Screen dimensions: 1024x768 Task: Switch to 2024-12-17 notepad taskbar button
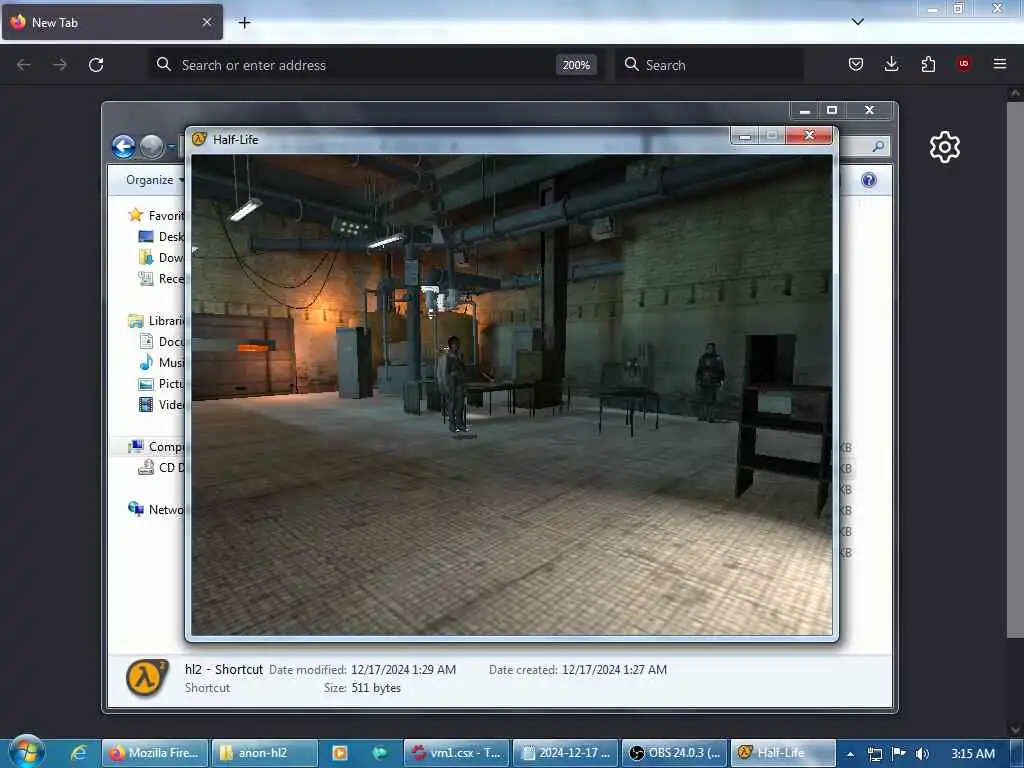coord(566,753)
